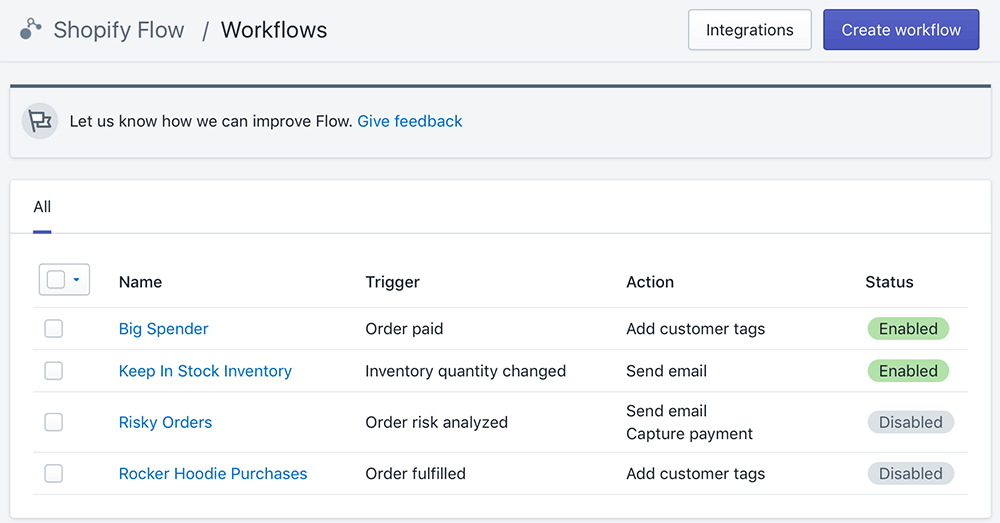Screen dimensions: 1000x523
Task: Click the Shopify Flow logo icon
Action: point(31,30)
